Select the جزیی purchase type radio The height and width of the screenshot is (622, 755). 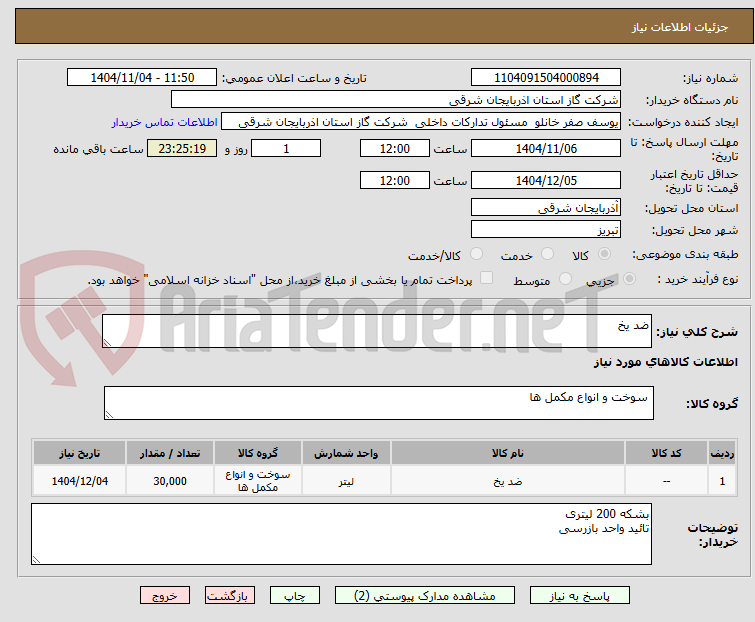coord(629,278)
